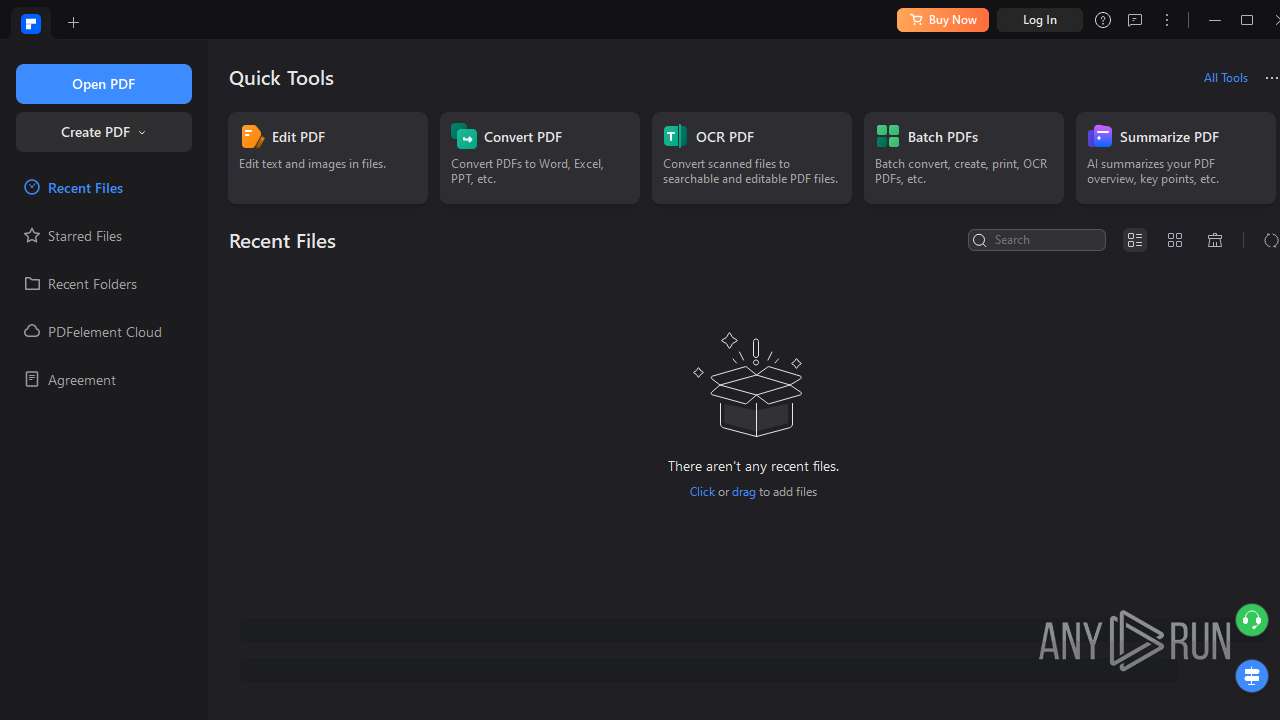This screenshot has height=720, width=1280.
Task: Open the OCR PDF quick tool card
Action: point(752,158)
